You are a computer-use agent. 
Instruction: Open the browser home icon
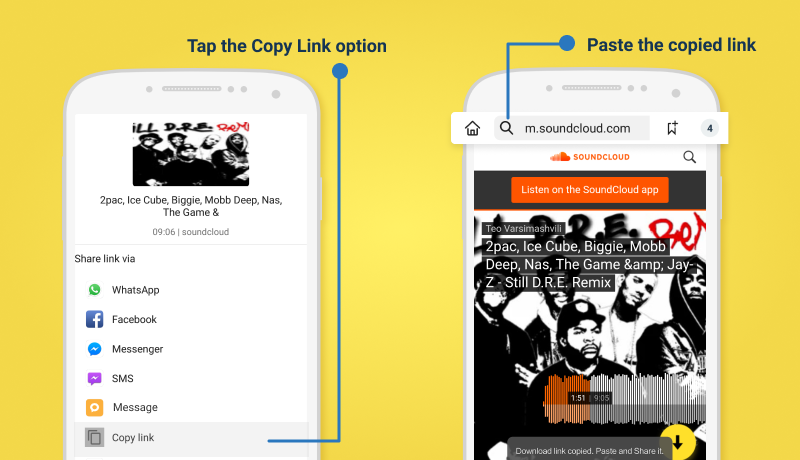[472, 128]
